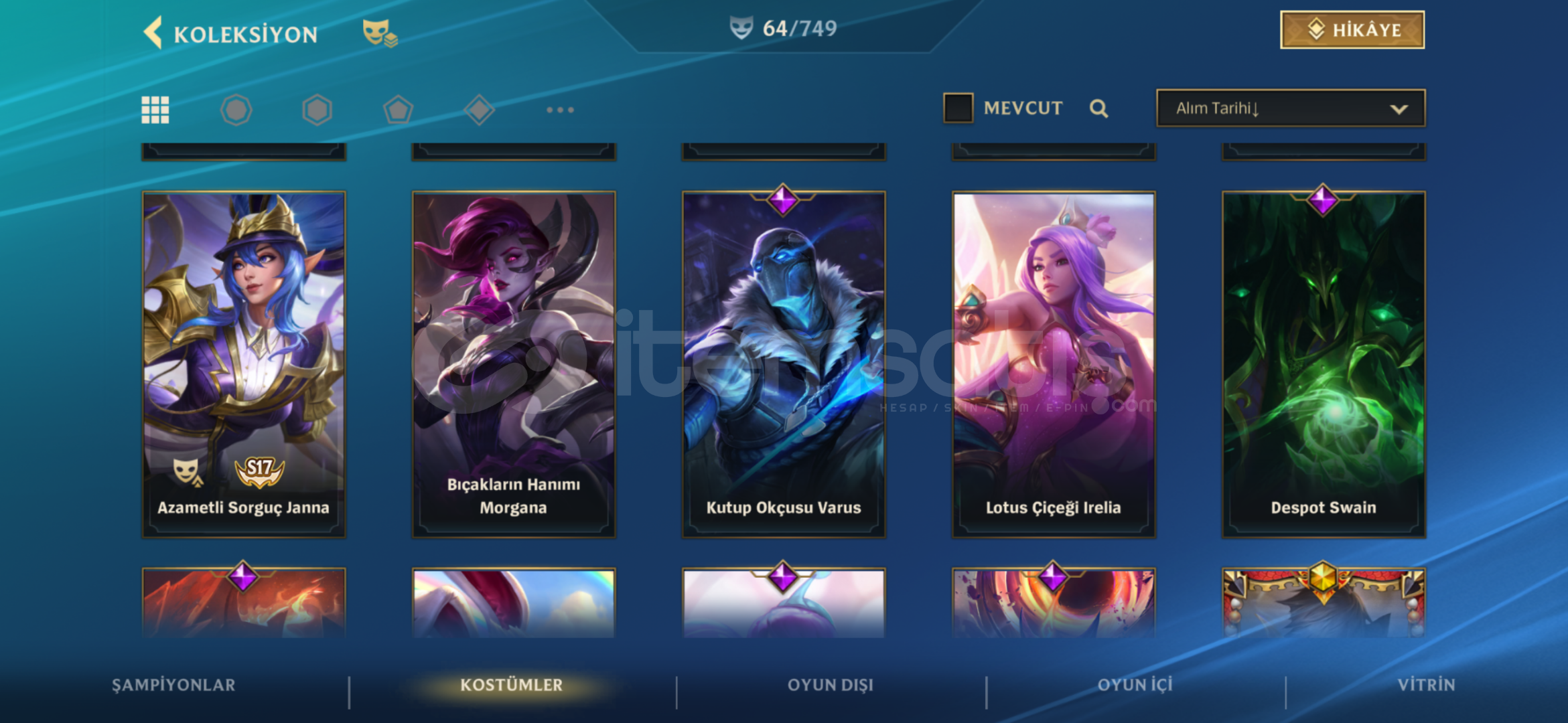Viewport: 1568px width, 723px height.
Task: Select the first hexagon rarity filter
Action: (x=236, y=110)
